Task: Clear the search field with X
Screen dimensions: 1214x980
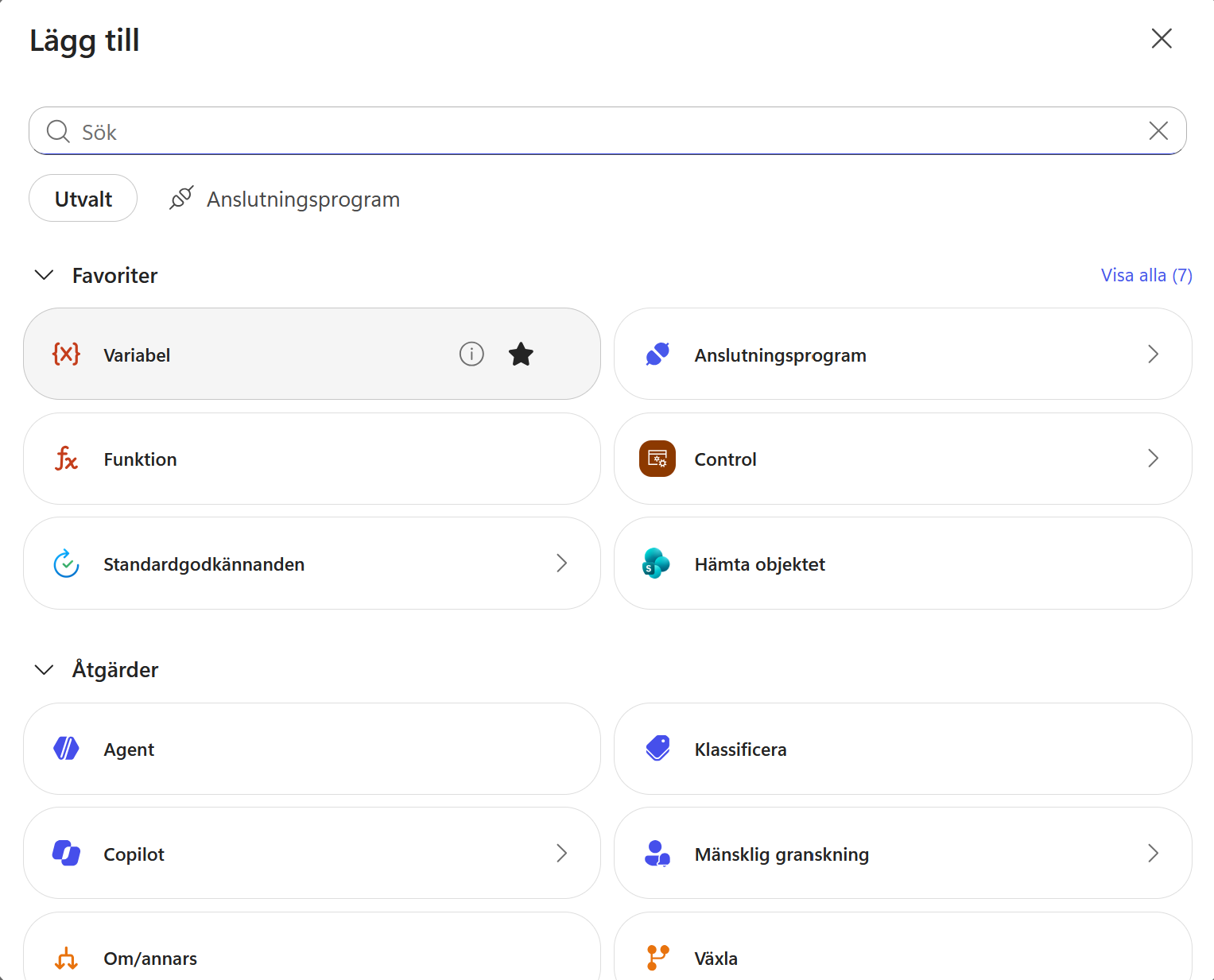Action: 1158,131
